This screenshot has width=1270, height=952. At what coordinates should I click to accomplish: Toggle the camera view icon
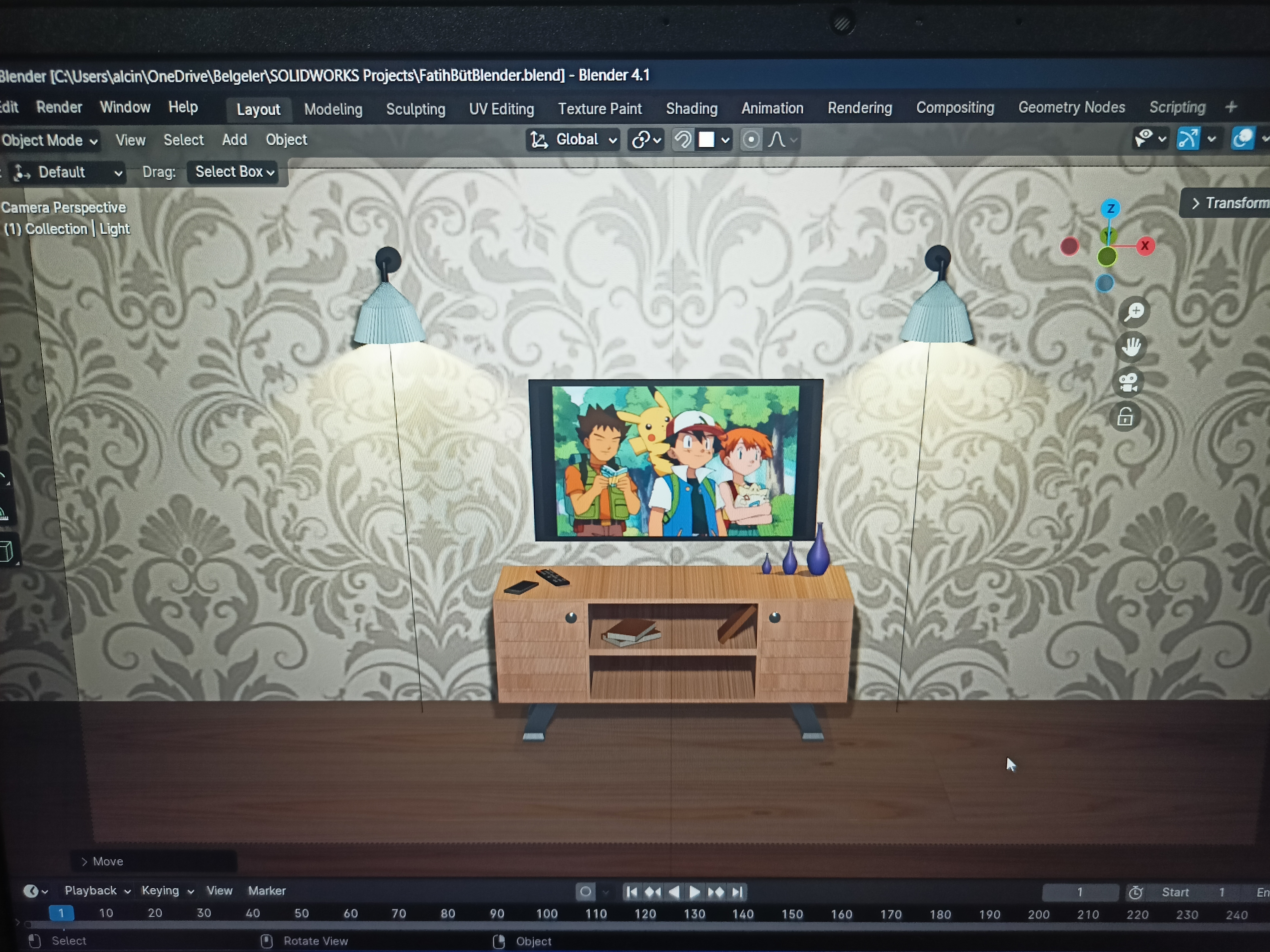(1128, 382)
